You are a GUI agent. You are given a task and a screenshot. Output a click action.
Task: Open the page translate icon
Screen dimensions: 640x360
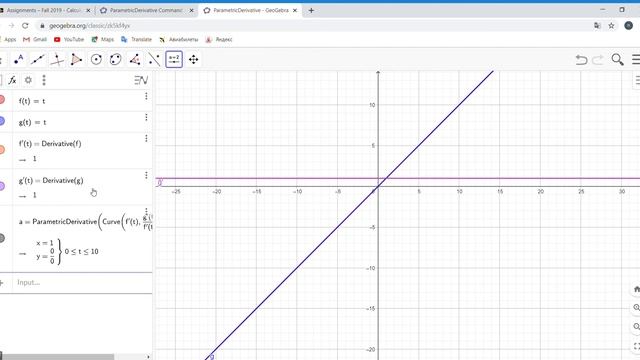tap(597, 26)
